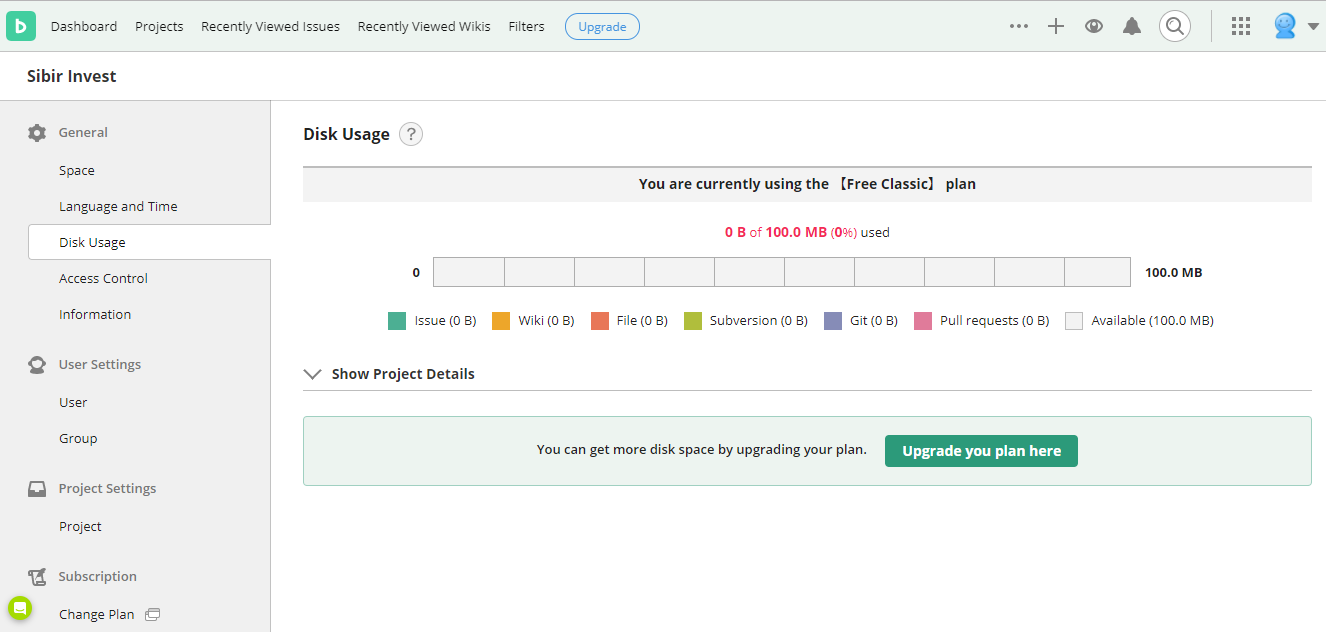The width and height of the screenshot is (1326, 632).
Task: Click the Free Classic plan banner text
Action: pyautogui.click(x=807, y=184)
